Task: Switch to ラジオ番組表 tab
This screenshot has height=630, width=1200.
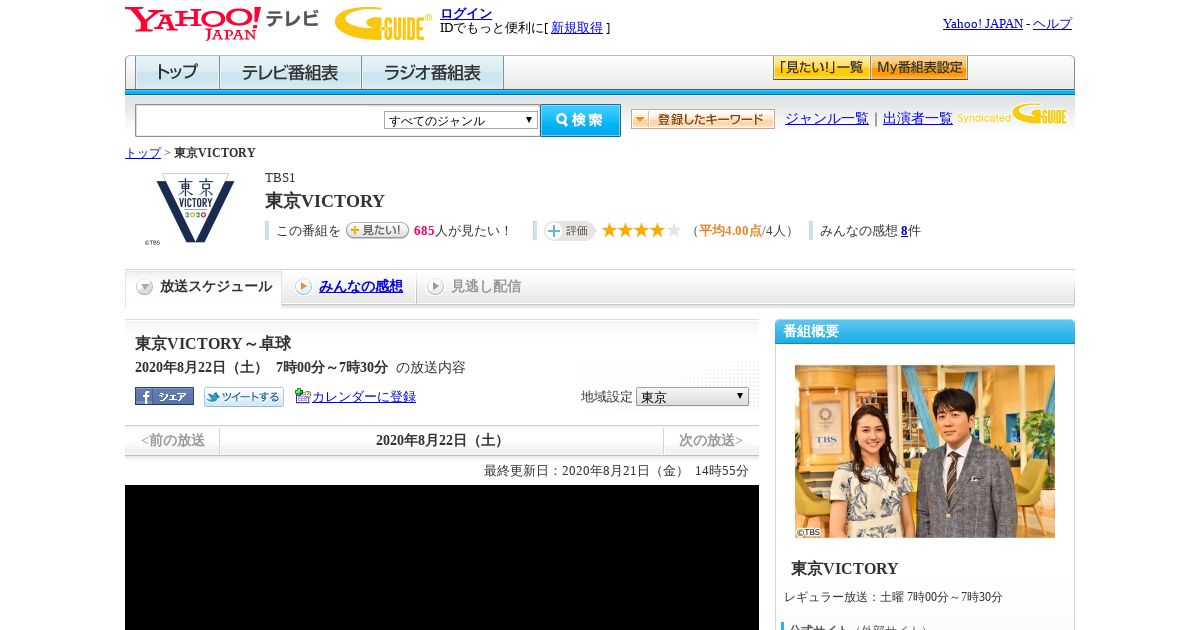Action: point(432,73)
